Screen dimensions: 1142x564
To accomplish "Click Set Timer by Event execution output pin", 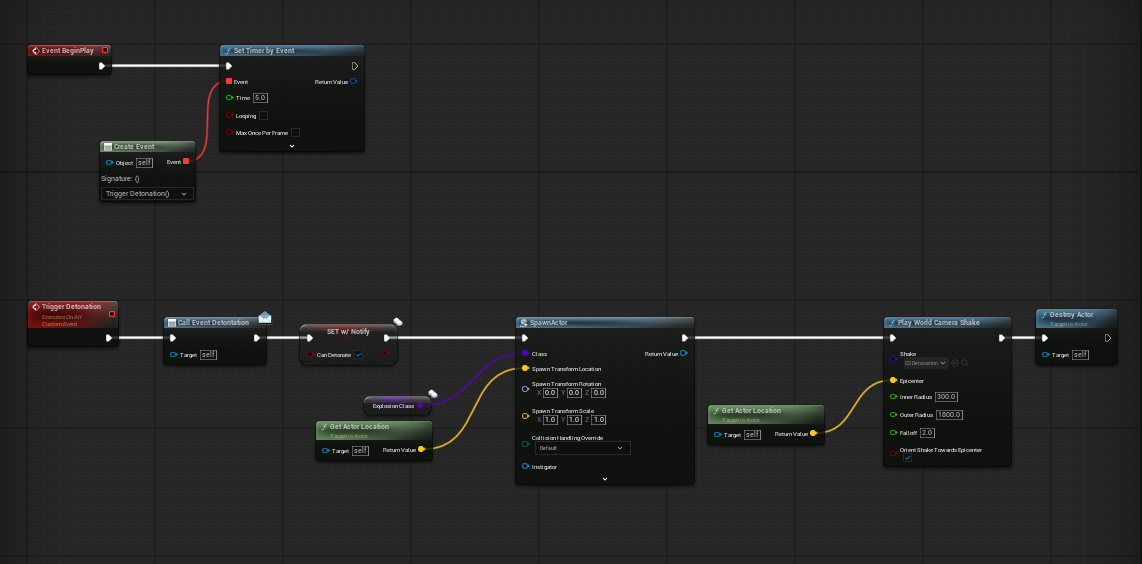I will click(x=355, y=66).
